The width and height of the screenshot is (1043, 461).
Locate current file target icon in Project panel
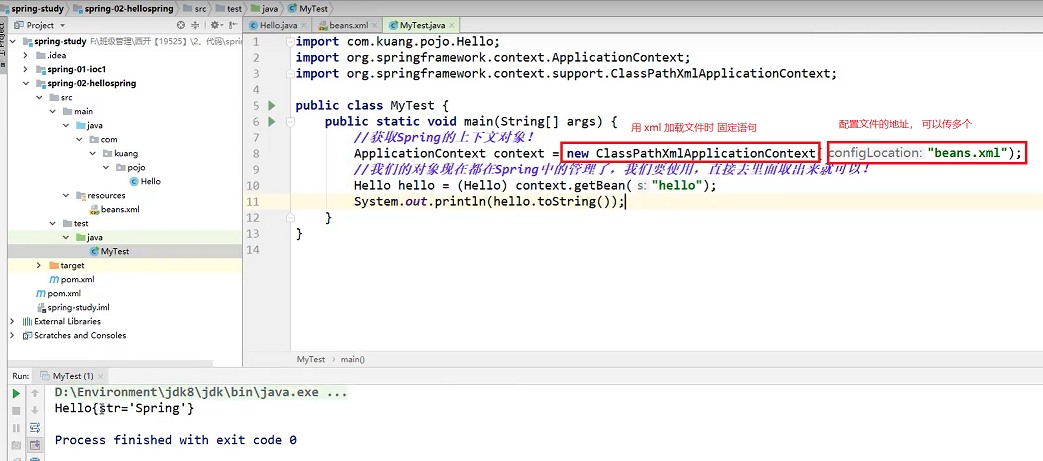pyautogui.click(x=180, y=25)
